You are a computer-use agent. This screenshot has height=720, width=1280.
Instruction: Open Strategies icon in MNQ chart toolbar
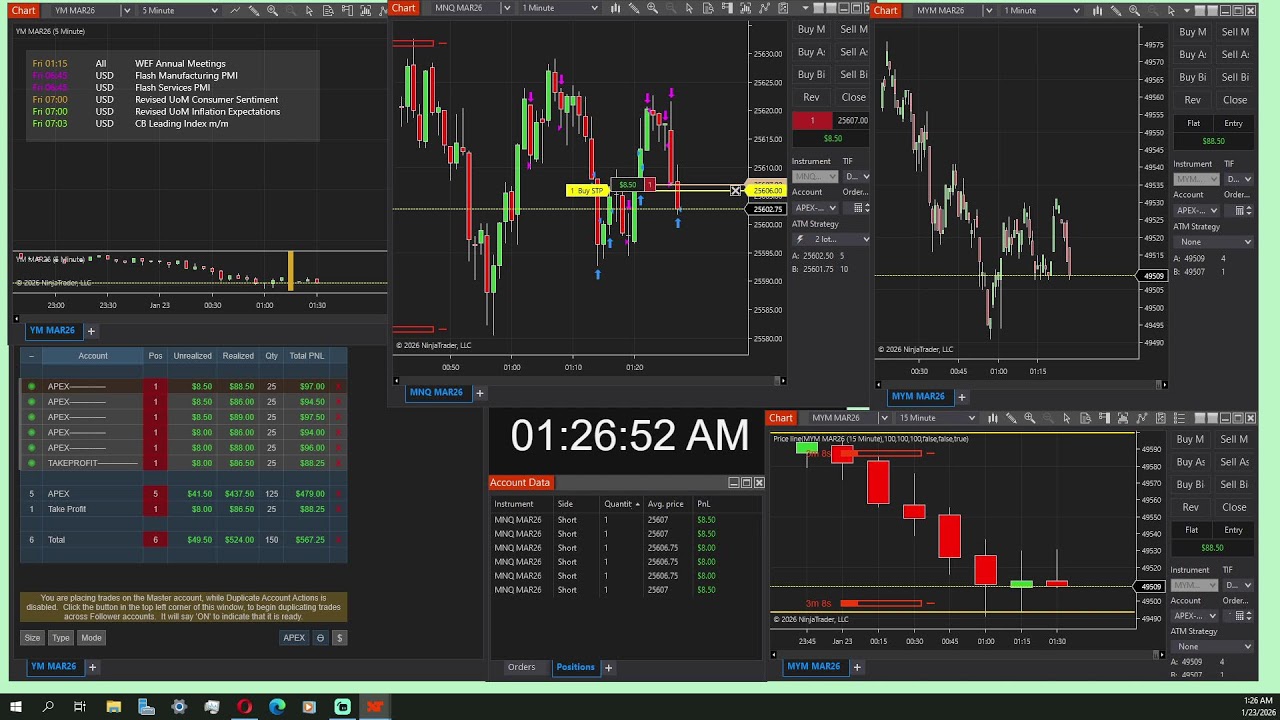tap(764, 8)
